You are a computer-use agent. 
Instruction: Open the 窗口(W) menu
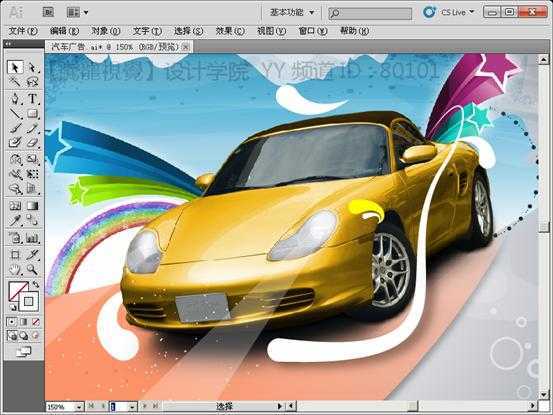(x=313, y=31)
